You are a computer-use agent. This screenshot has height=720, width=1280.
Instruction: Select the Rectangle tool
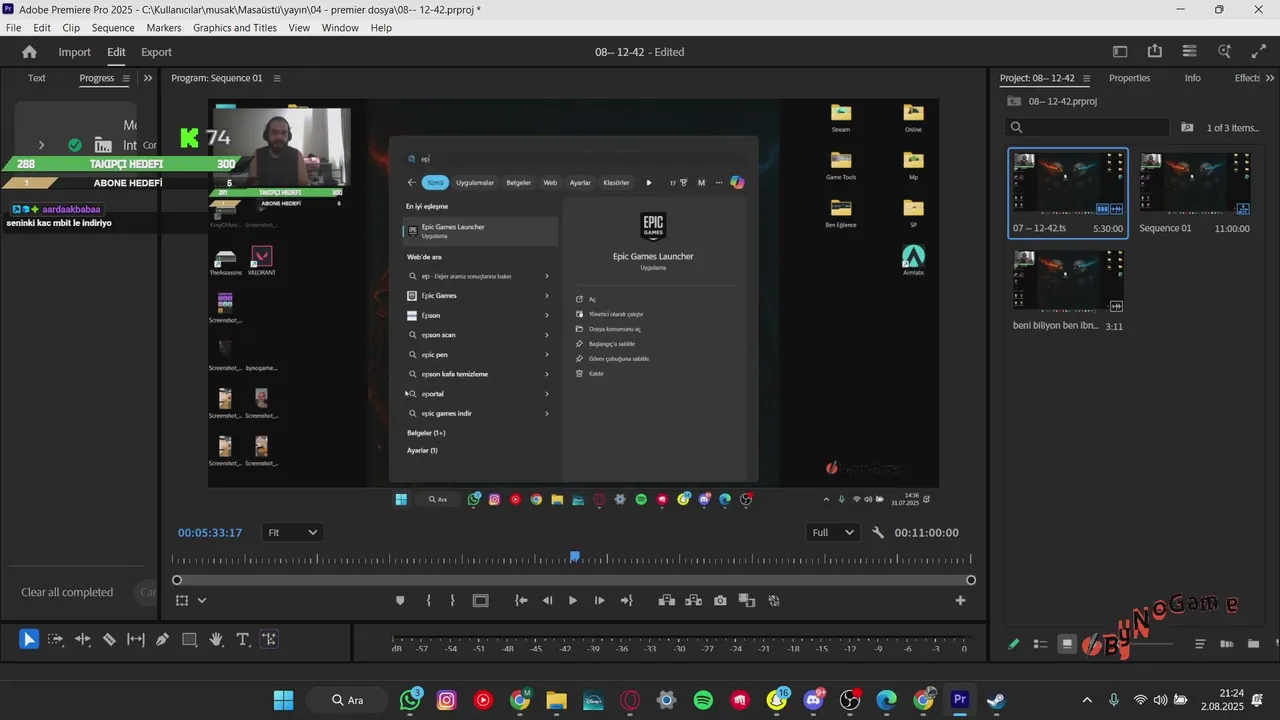(x=189, y=639)
